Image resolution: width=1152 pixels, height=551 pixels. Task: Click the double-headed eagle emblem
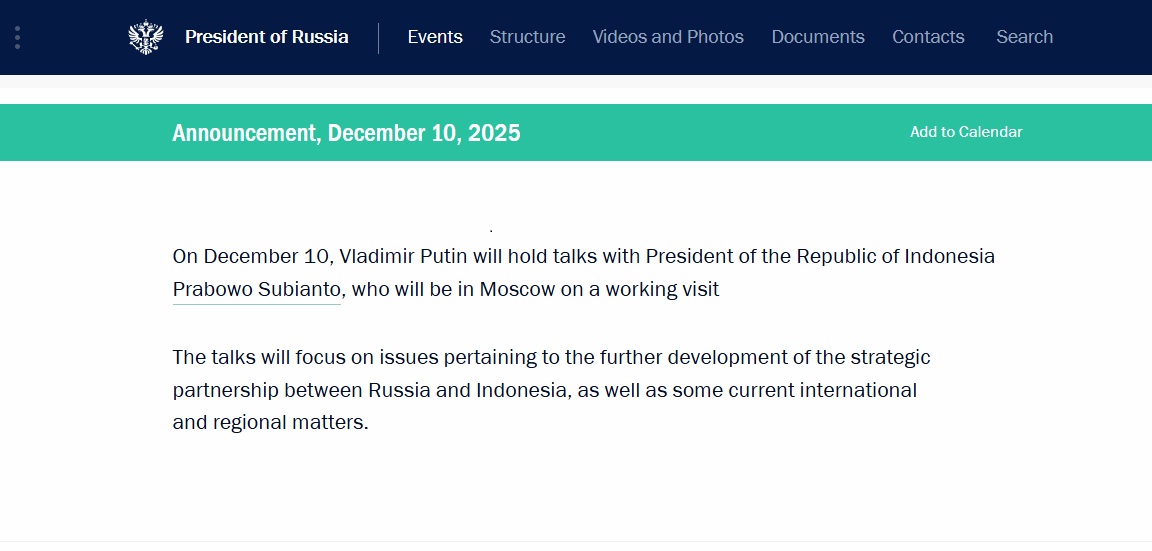click(146, 37)
